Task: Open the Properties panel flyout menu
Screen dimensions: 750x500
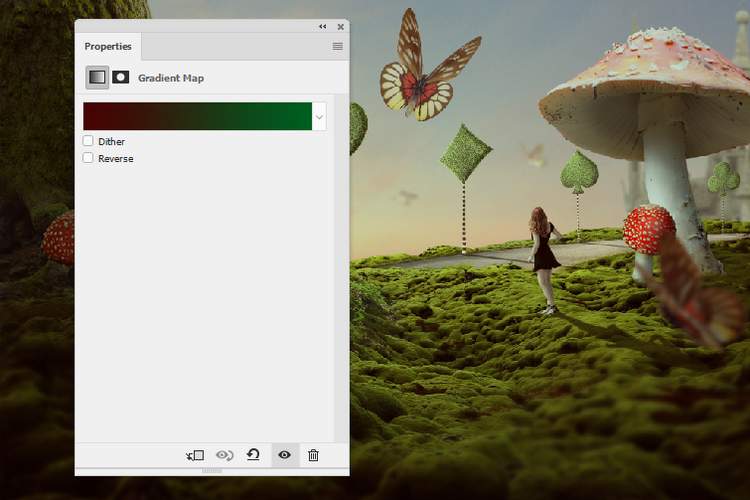Action: point(338,46)
